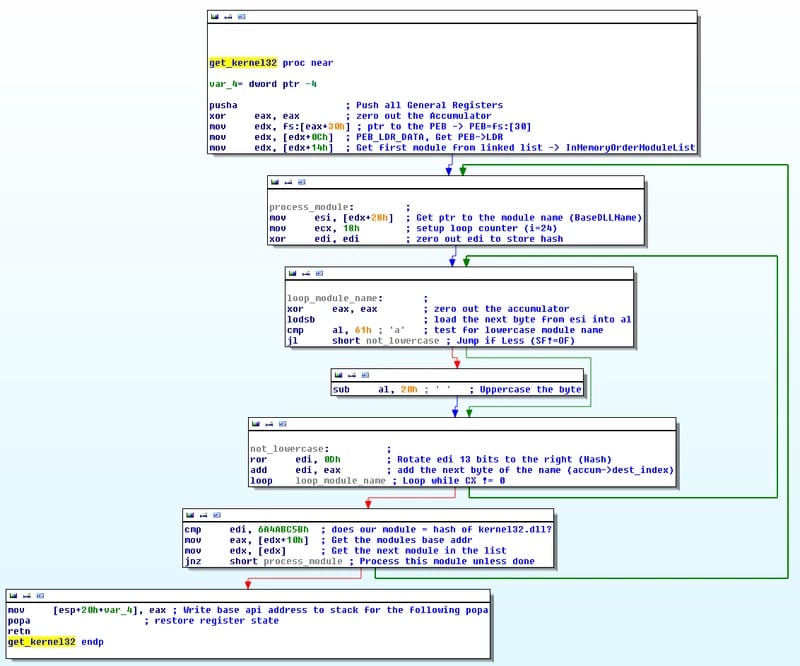Image resolution: width=800 pixels, height=666 pixels.
Task: Click rightmost title icon on process_module node
Action: (303, 182)
